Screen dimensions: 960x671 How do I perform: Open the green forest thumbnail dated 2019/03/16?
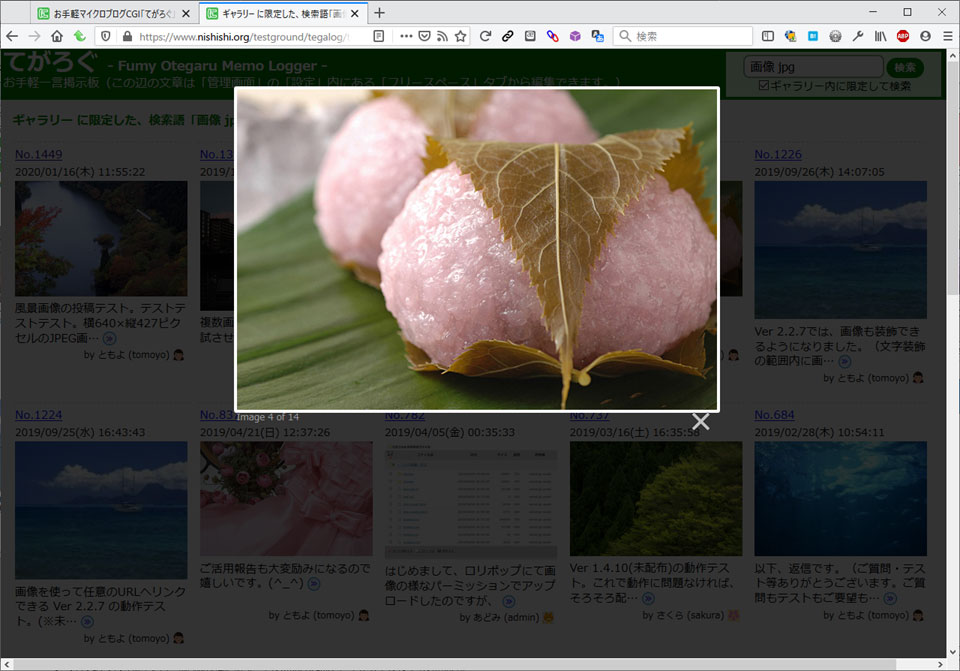click(656, 498)
